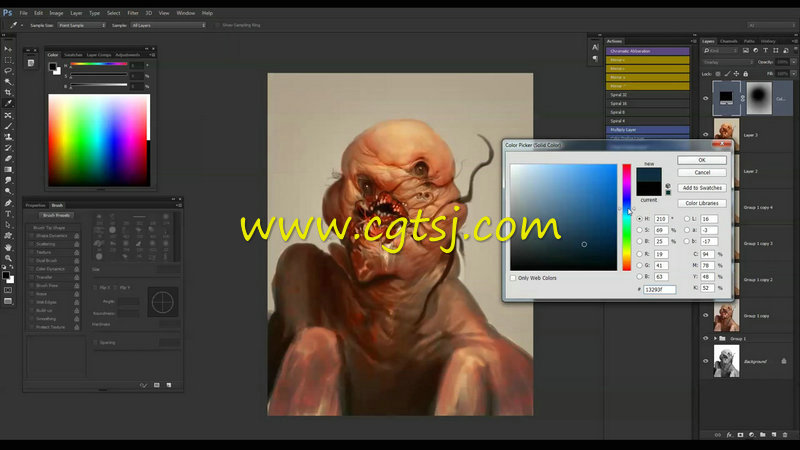800x450 pixels.
Task: Enable Only Web Colors checkbox
Action: [x=513, y=278]
